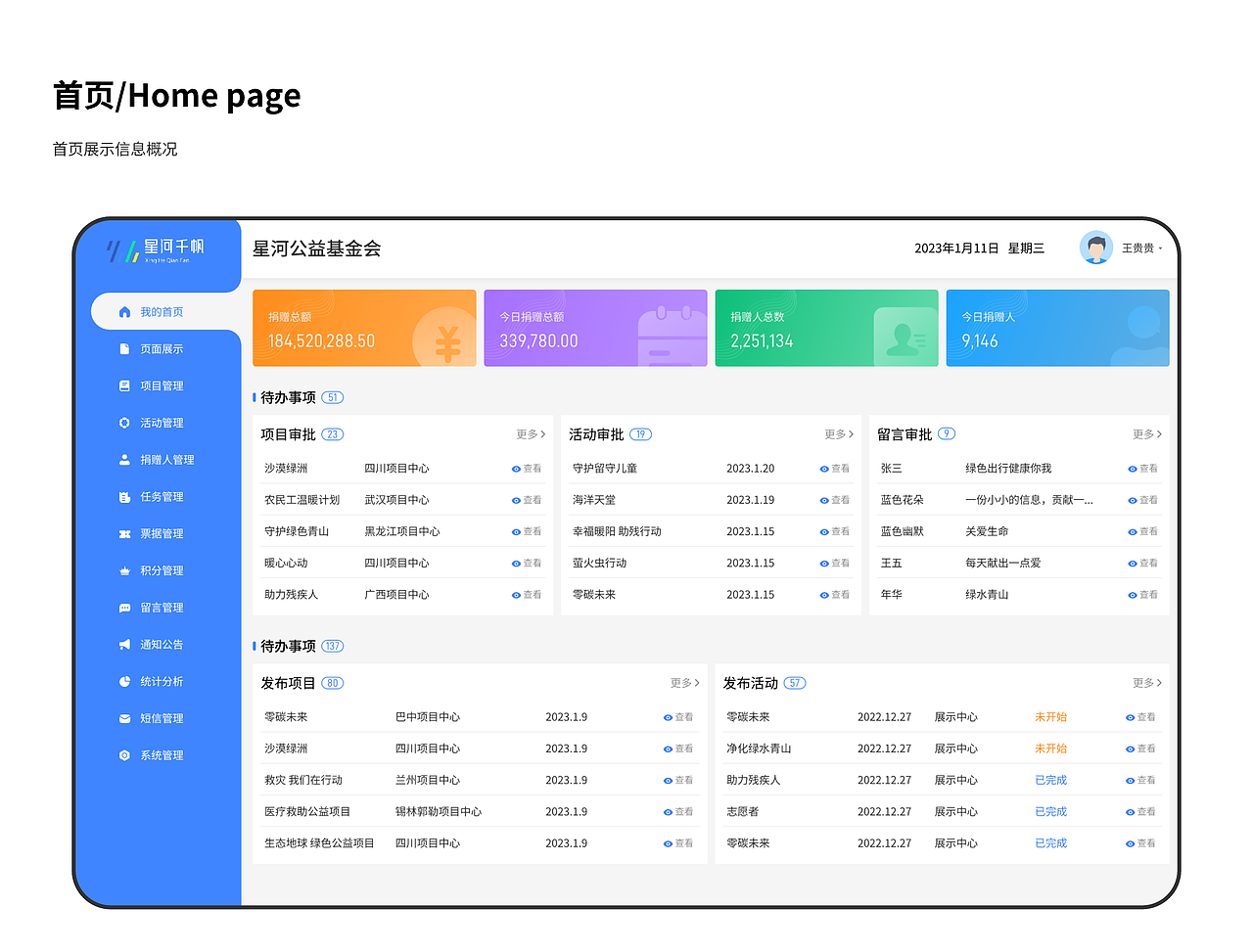Viewport: 1253px width, 952px height.
Task: Click the 查看 link for 王五 message
Action: (1142, 564)
